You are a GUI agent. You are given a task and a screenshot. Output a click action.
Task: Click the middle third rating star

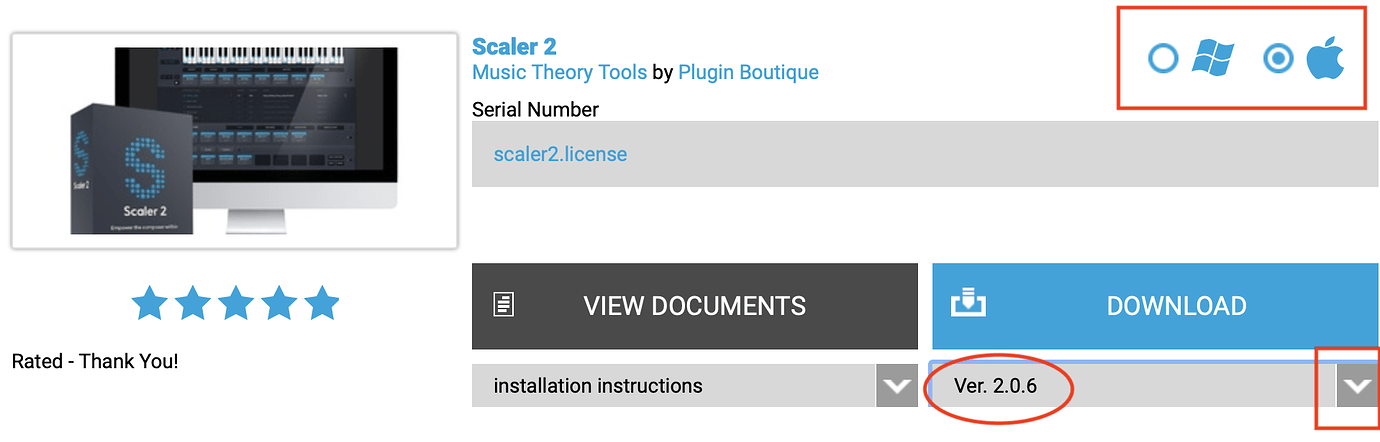coord(236,302)
